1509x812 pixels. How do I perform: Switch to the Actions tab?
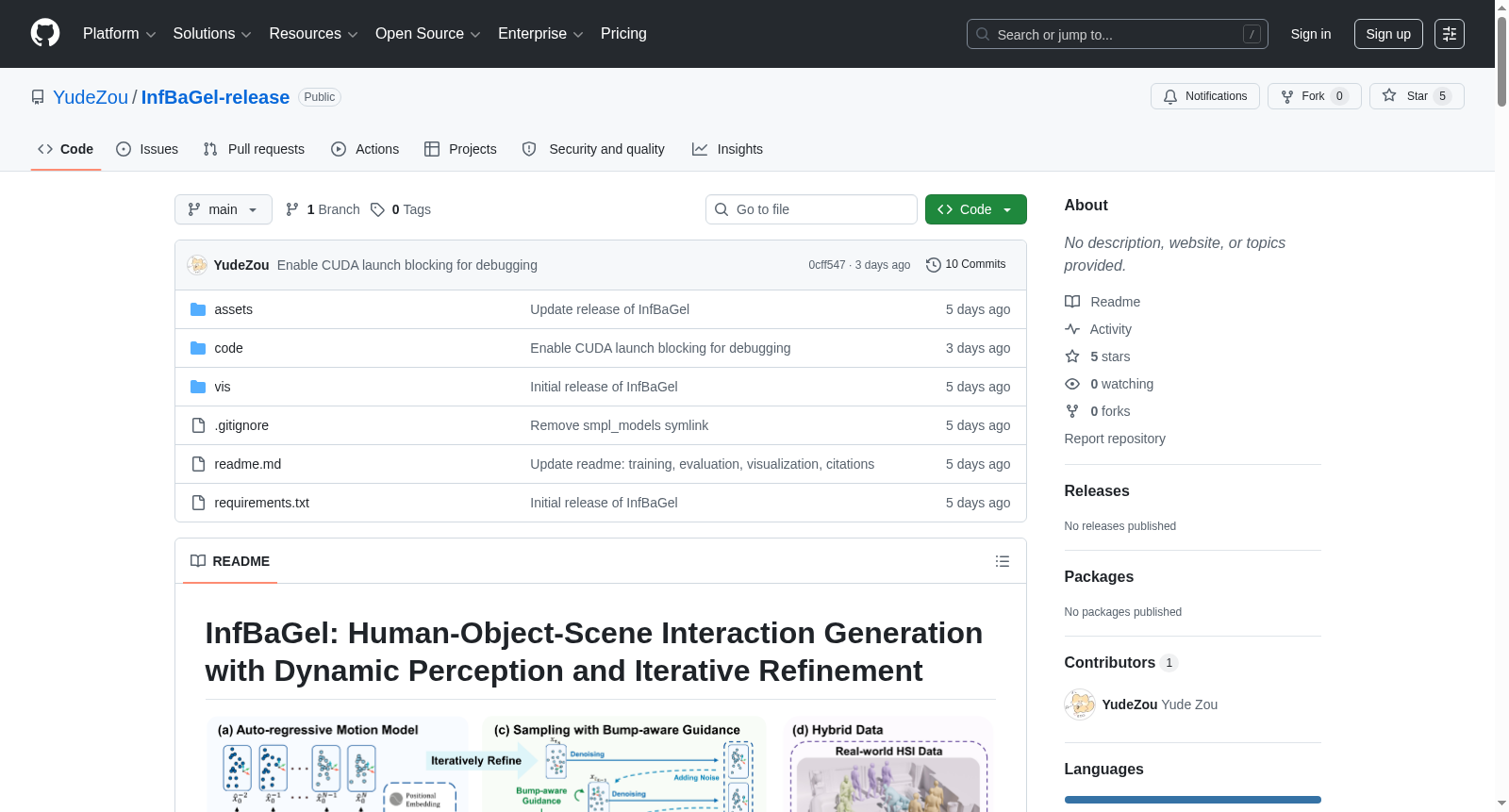365,149
